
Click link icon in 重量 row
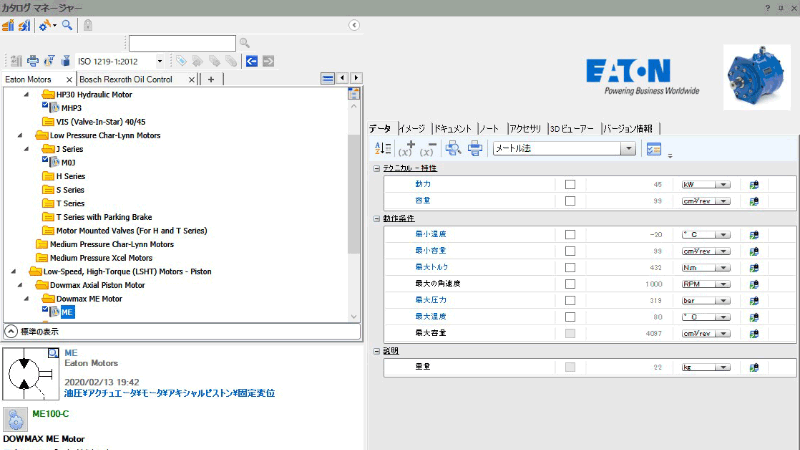tap(754, 367)
